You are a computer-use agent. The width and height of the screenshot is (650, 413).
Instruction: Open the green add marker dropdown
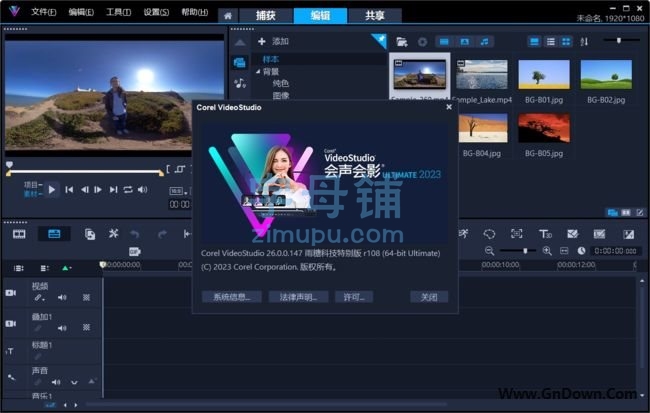point(66,268)
